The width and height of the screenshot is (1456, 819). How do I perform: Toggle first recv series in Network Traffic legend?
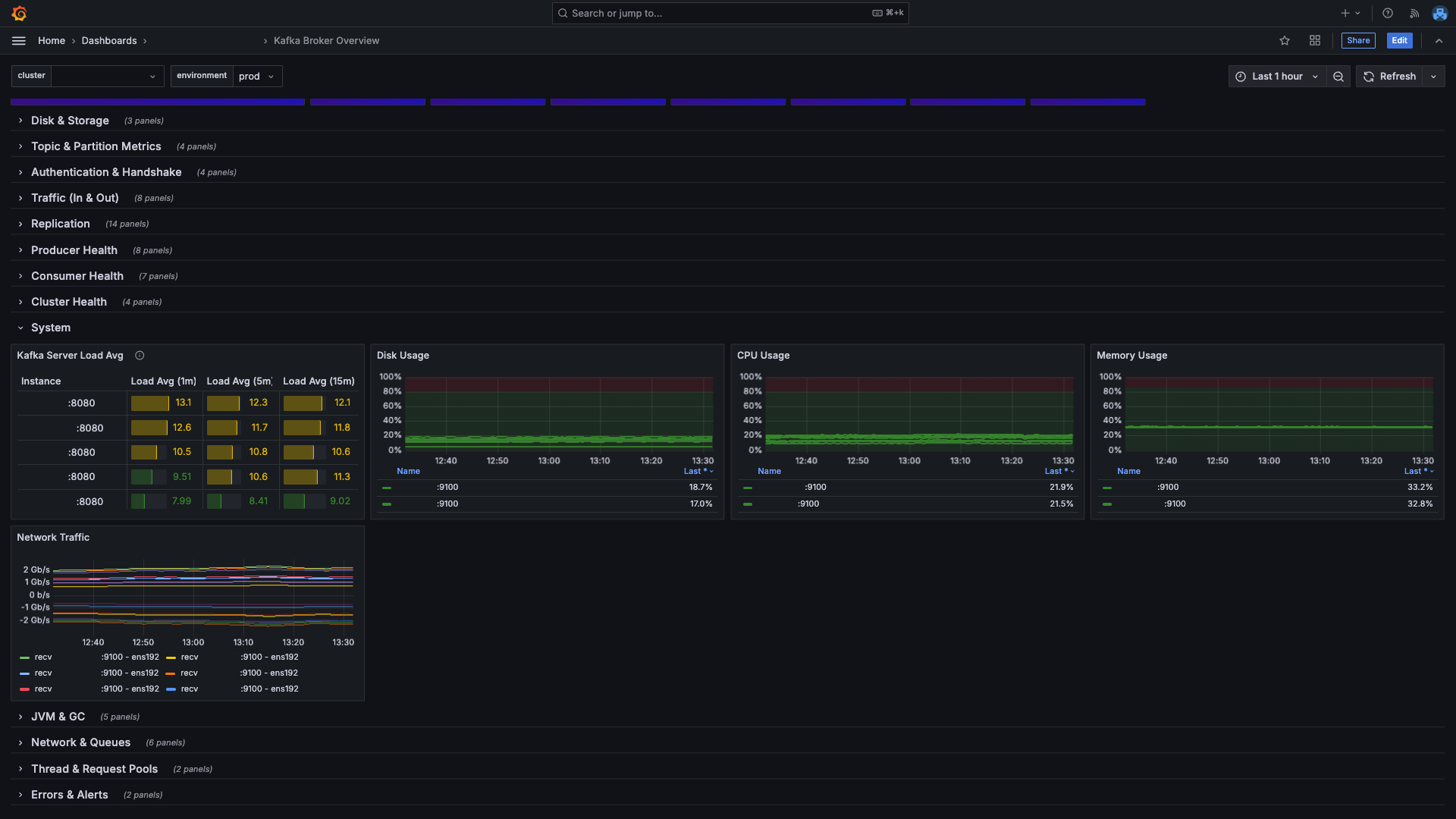tap(43, 657)
